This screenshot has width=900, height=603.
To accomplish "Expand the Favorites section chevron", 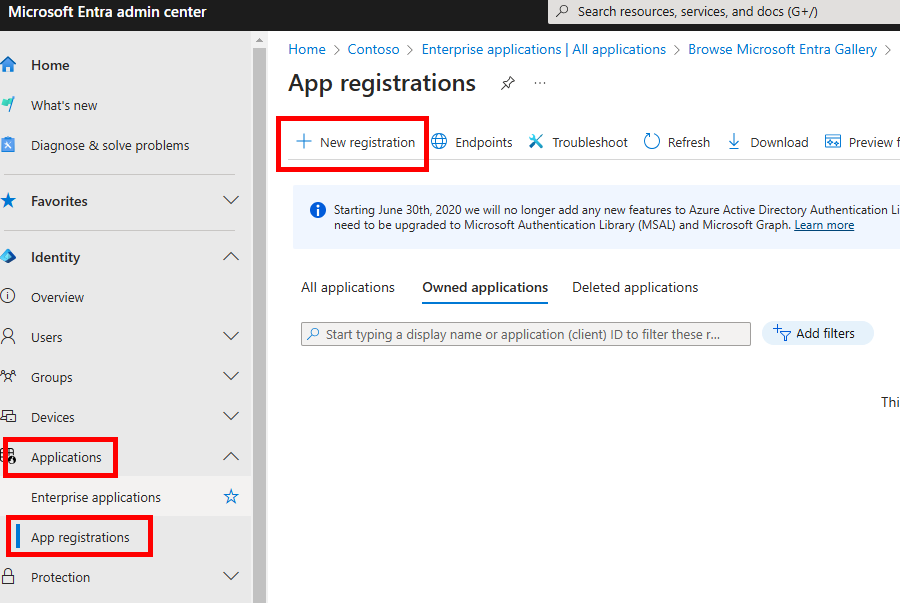I will pyautogui.click(x=231, y=200).
